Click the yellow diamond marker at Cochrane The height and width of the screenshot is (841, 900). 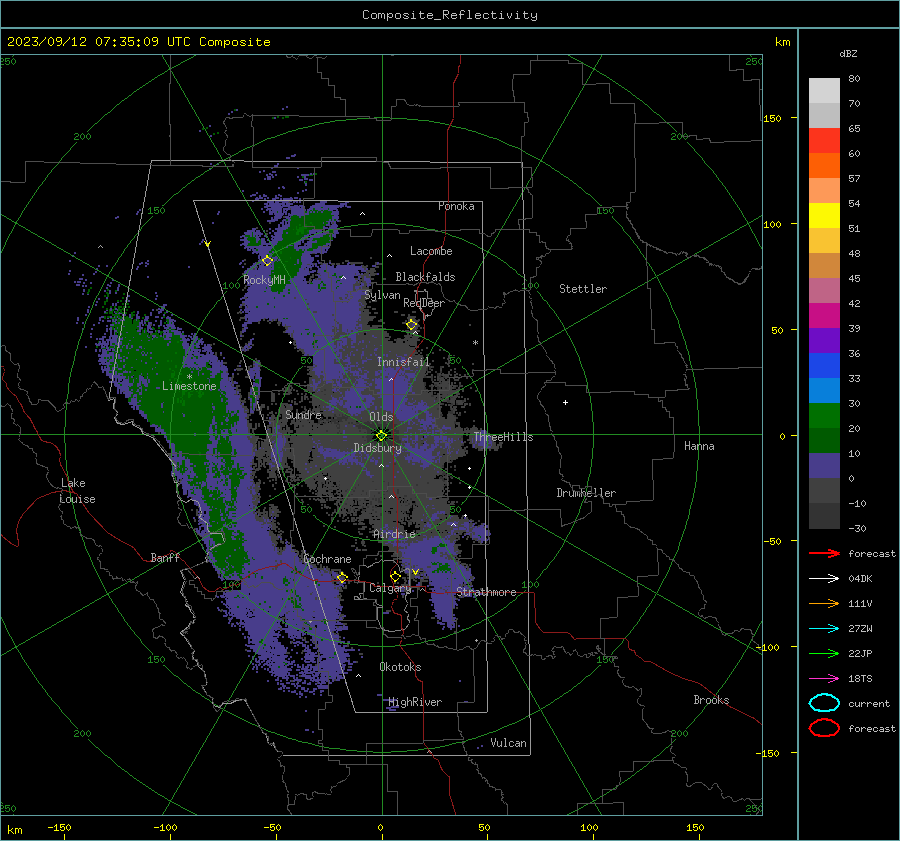pyautogui.click(x=342, y=577)
